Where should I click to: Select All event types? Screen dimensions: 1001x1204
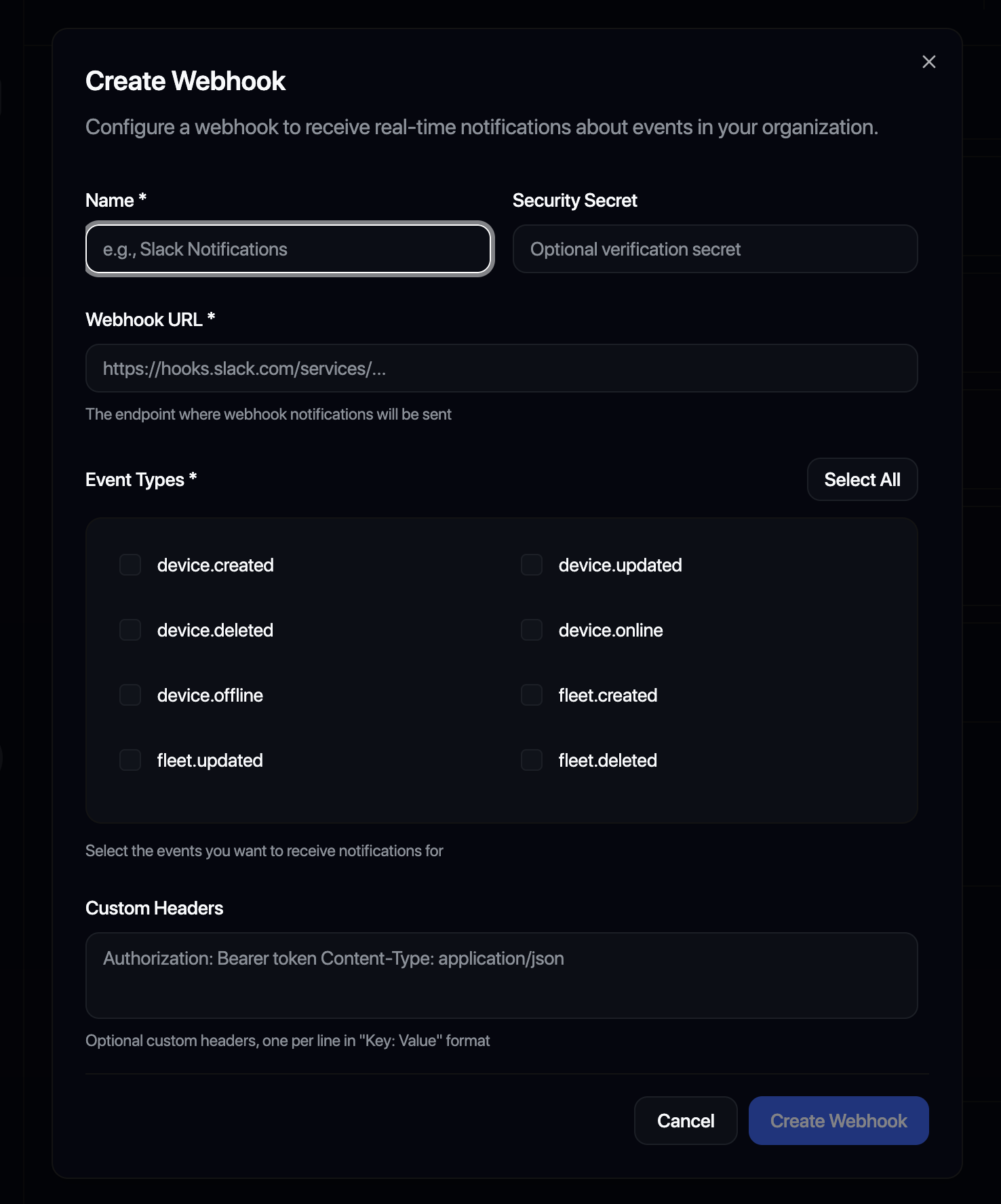(862, 479)
